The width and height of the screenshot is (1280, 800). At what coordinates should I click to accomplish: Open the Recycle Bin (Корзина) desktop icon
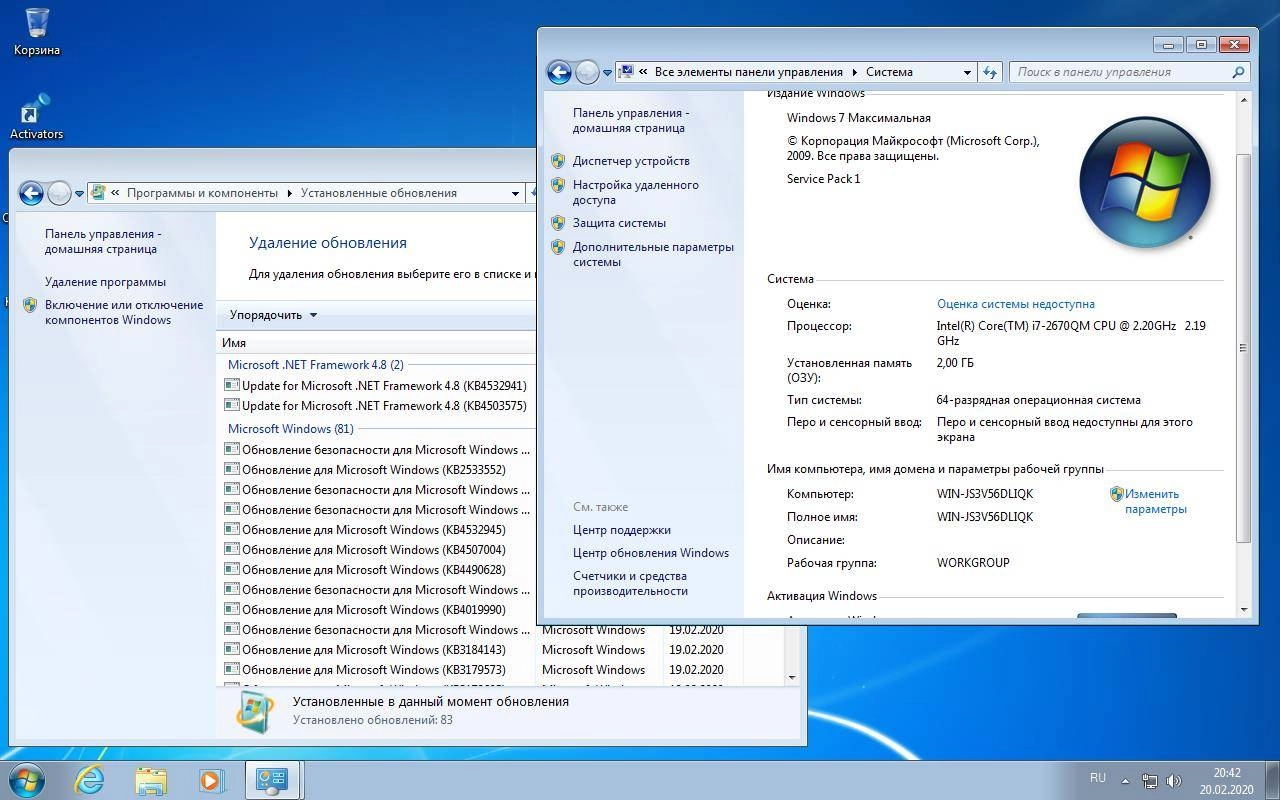pos(37,31)
